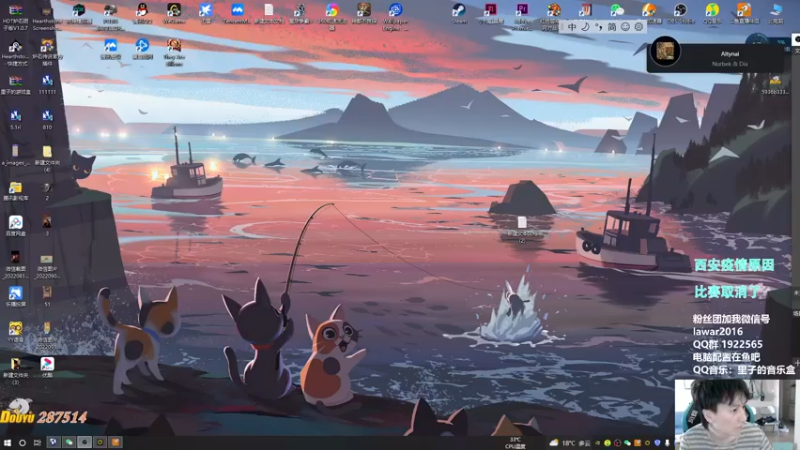Open the WeChat desktop shortcut
Image resolution: width=800 pixels, height=450 pixels.
click(617, 10)
